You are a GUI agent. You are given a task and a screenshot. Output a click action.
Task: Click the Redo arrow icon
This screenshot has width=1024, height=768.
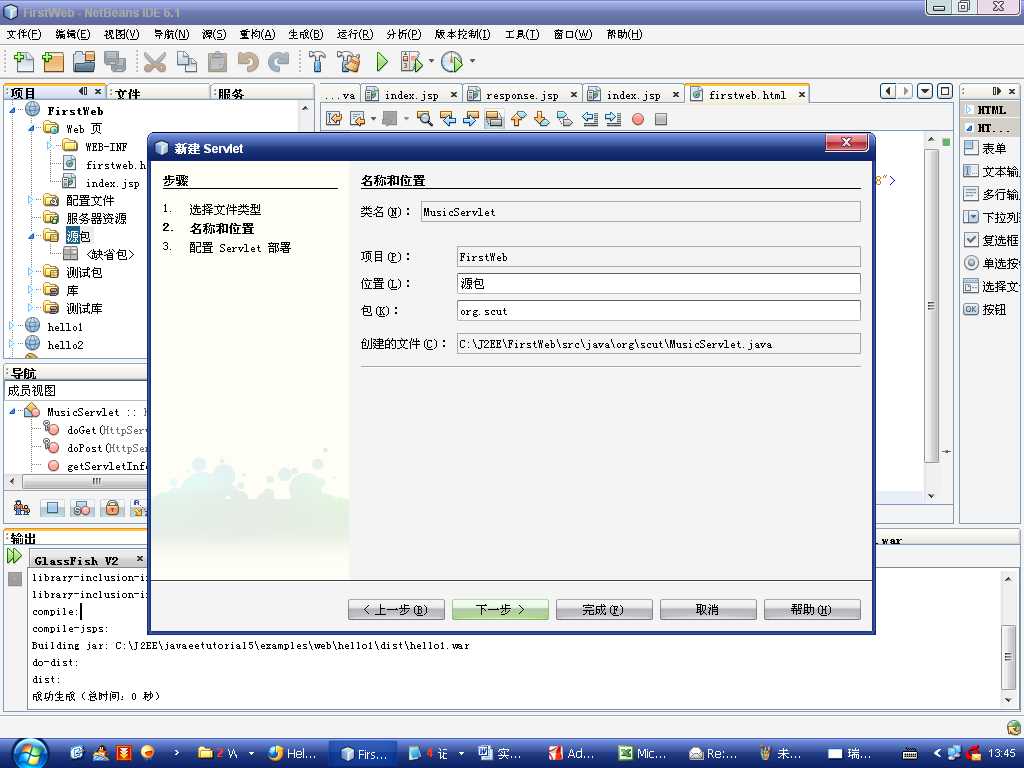coord(279,61)
